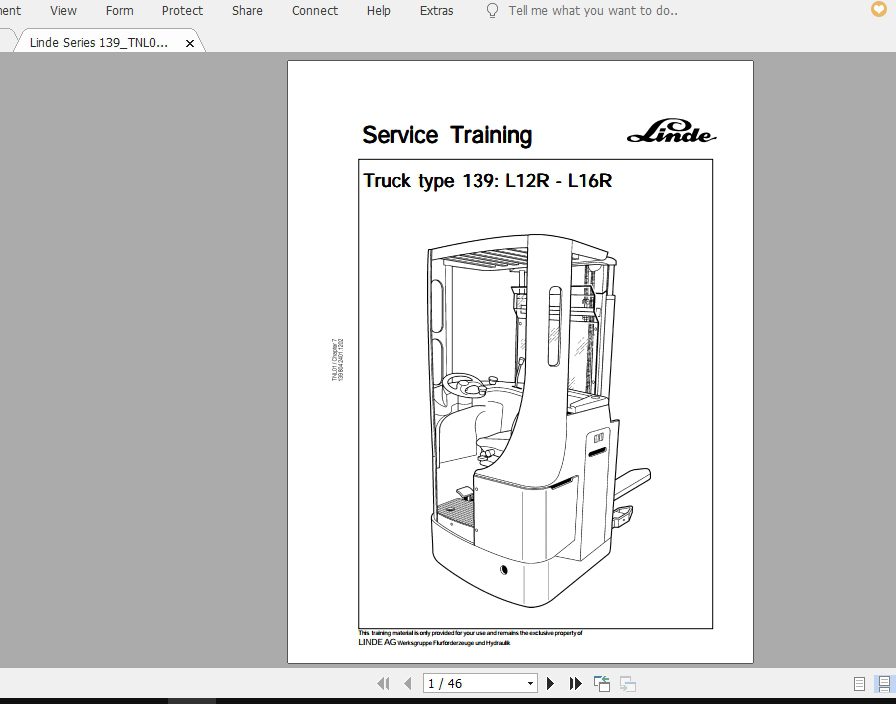Click the next view icon

point(628,684)
